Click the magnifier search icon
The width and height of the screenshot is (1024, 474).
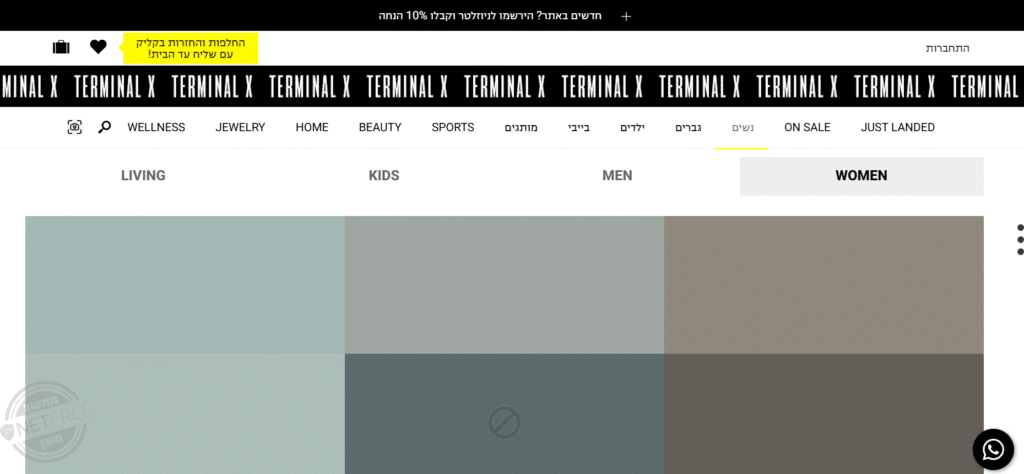point(104,127)
